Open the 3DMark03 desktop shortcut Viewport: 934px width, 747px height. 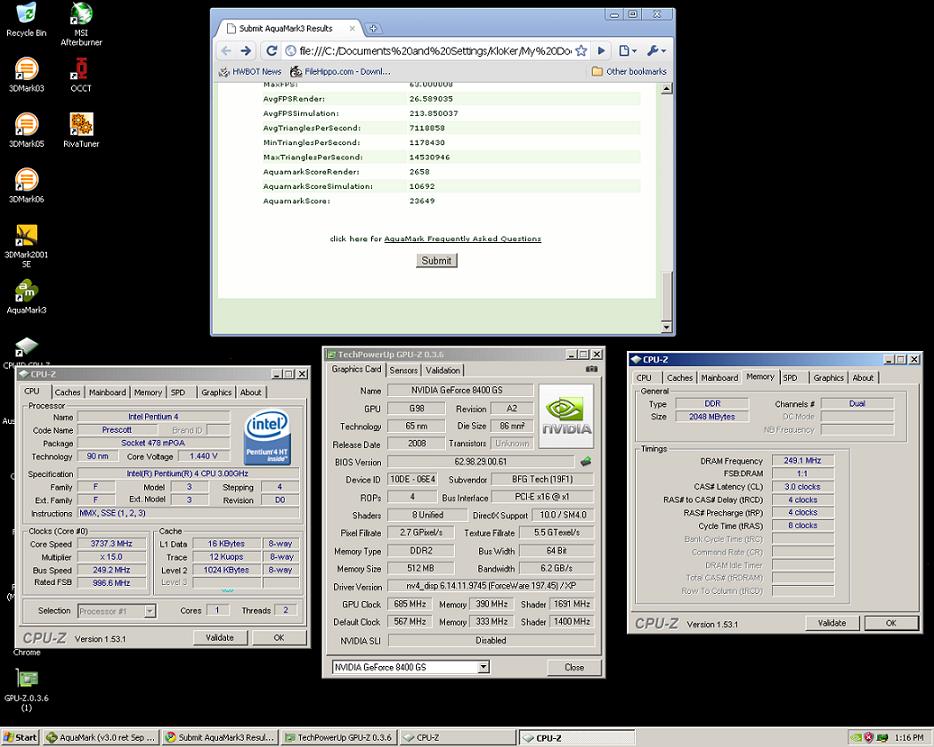[x=26, y=74]
